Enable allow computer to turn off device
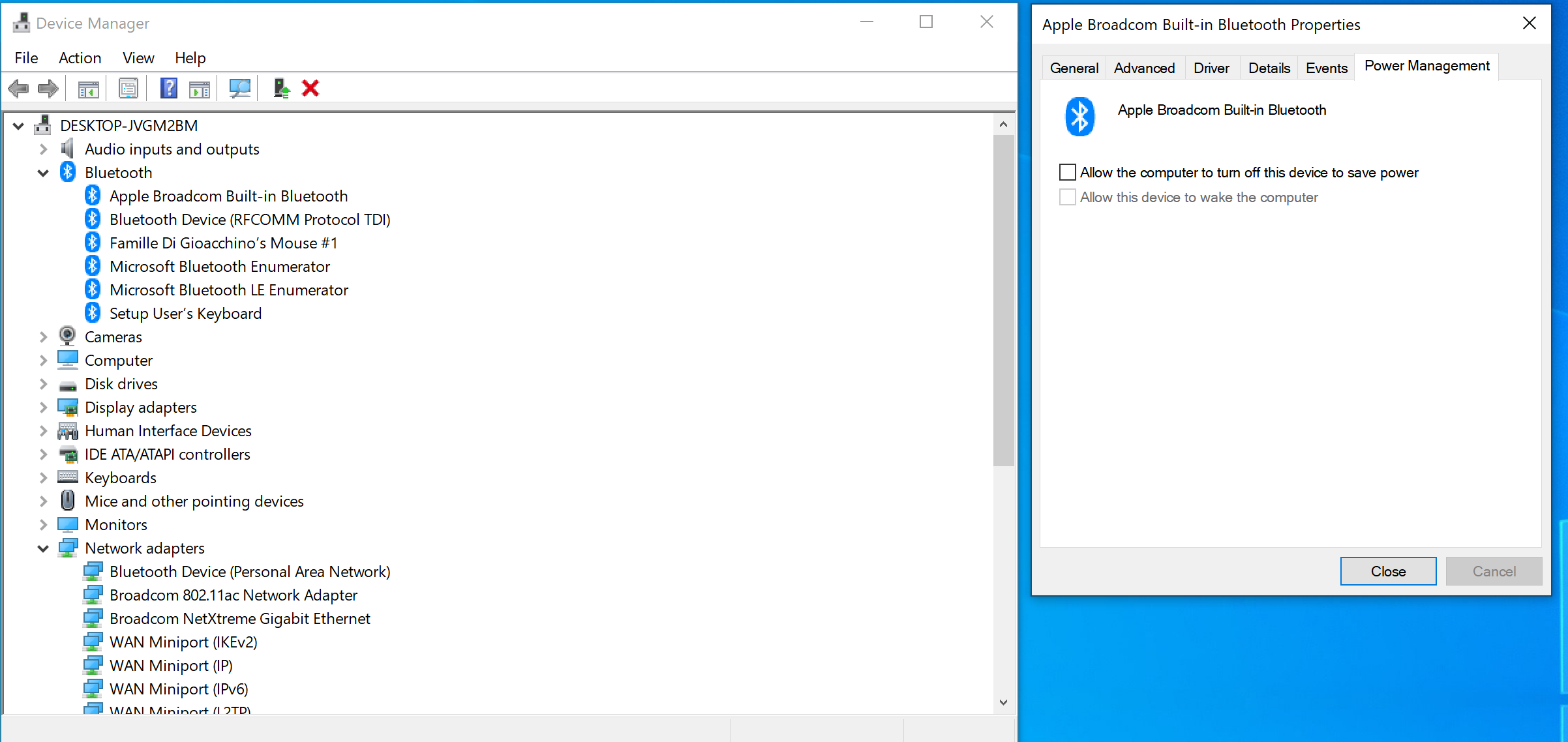Image resolution: width=1568 pixels, height=742 pixels. click(x=1068, y=173)
